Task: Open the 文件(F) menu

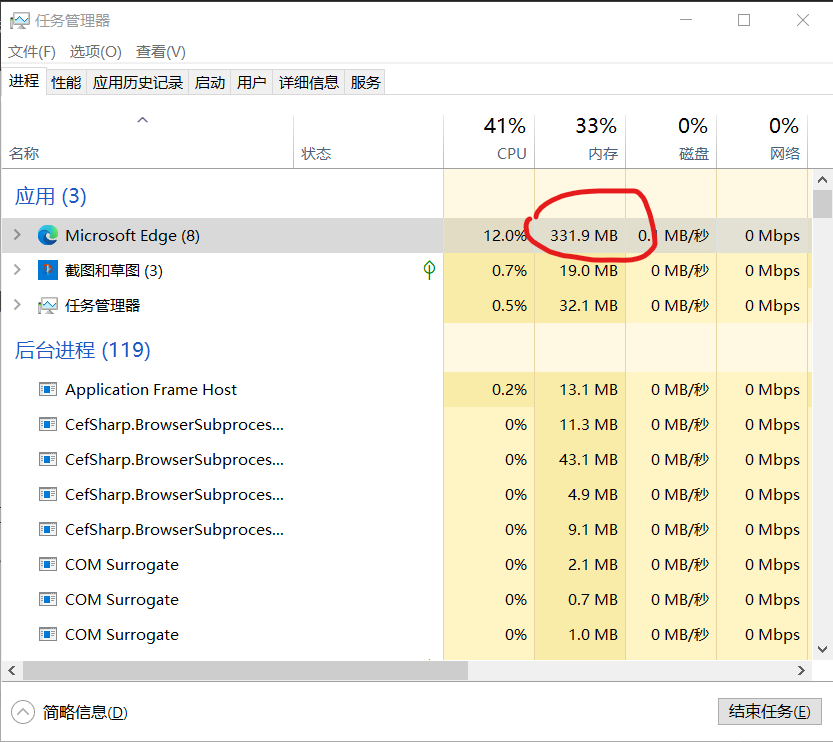Action: [32, 52]
